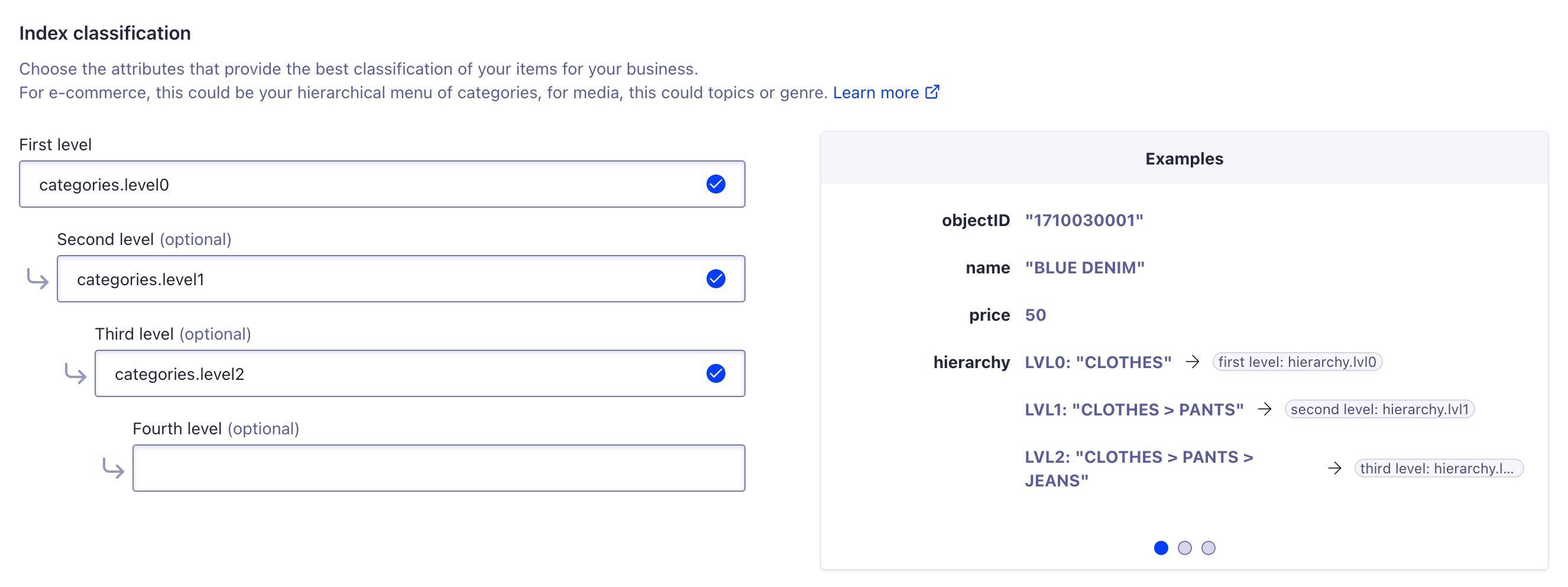Viewport: 1568px width, 587px height.
Task: Click inside the empty Fourth level input field
Action: [438, 467]
